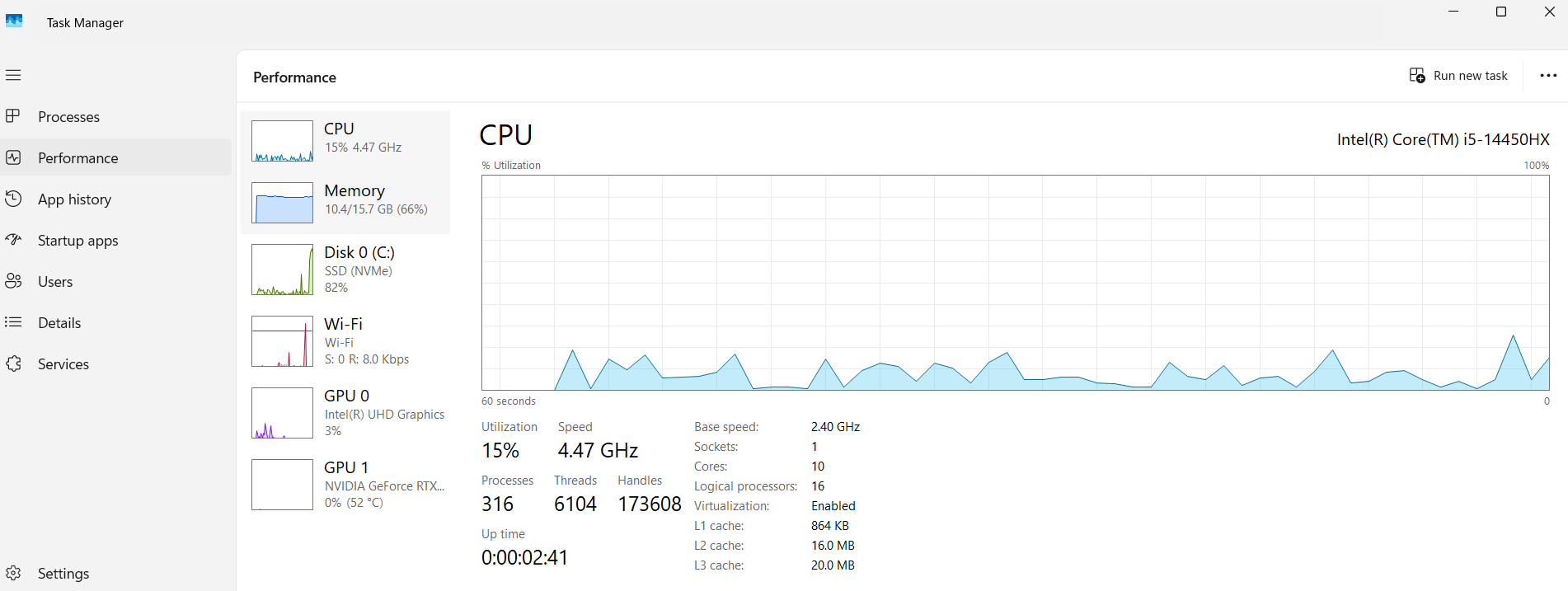Toggle the hamburger navigation menu
Screen dimensions: 1568x591
coord(13,75)
